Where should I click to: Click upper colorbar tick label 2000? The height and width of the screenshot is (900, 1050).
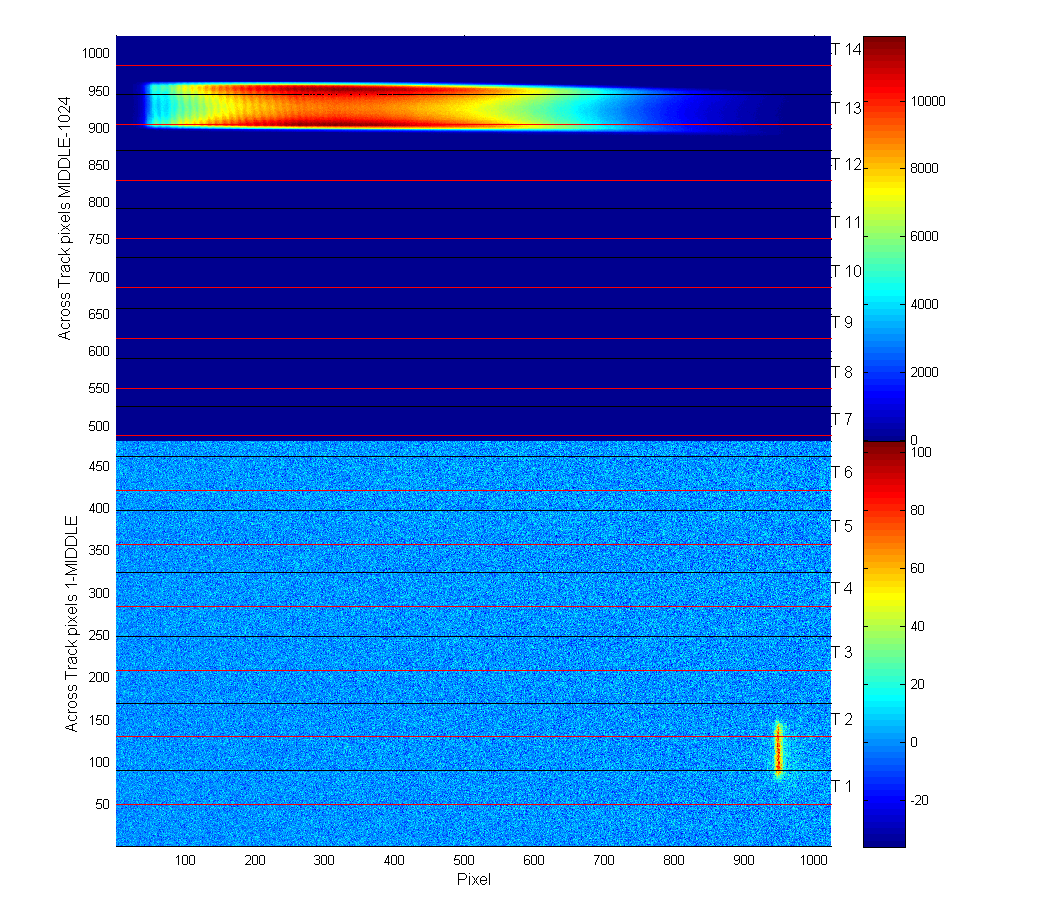pyautogui.click(x=924, y=372)
